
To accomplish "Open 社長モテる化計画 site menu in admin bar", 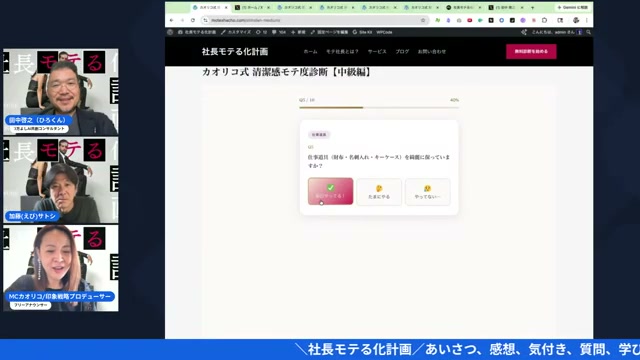I will (x=197, y=32).
